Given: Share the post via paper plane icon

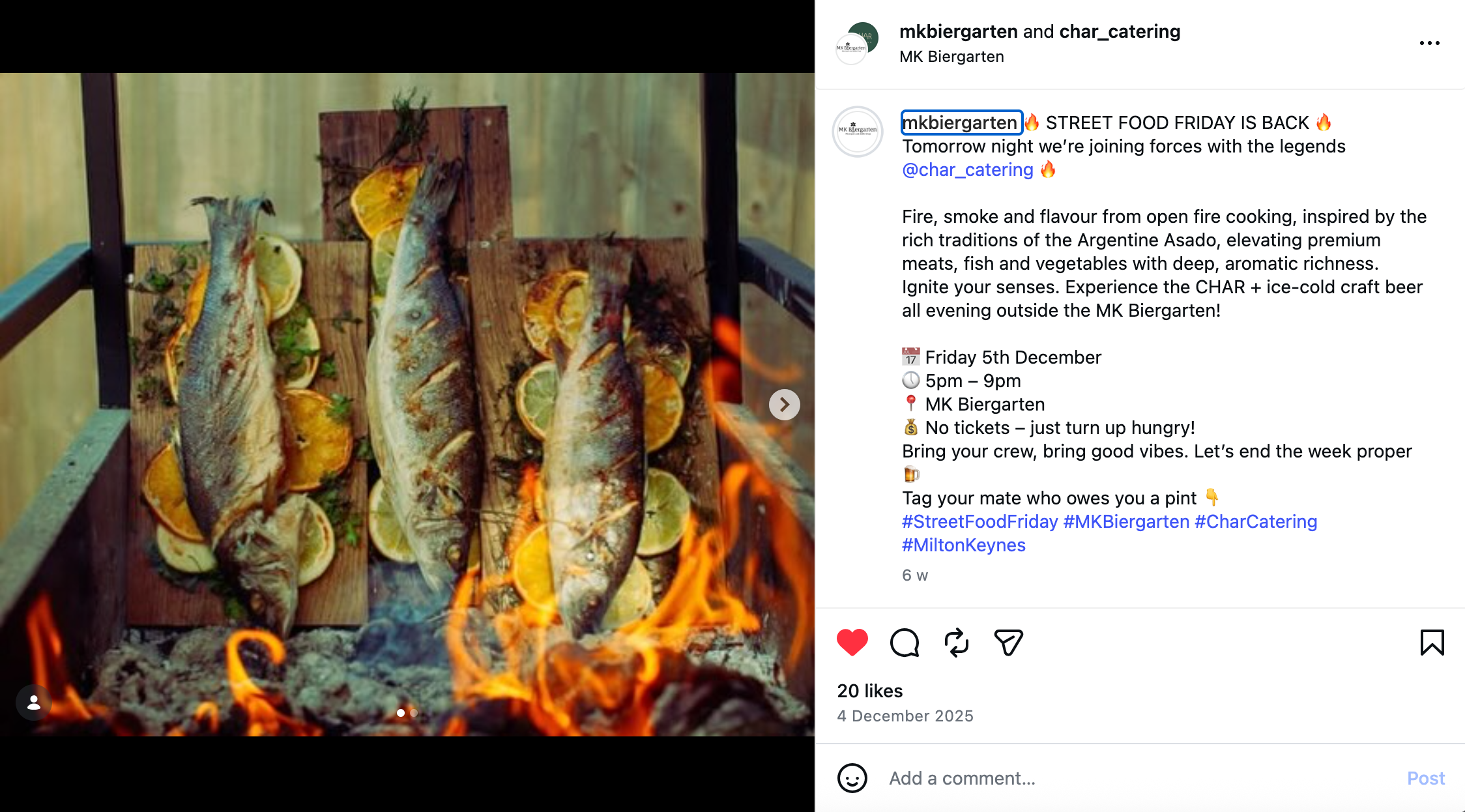Looking at the screenshot, I should 1008,643.
